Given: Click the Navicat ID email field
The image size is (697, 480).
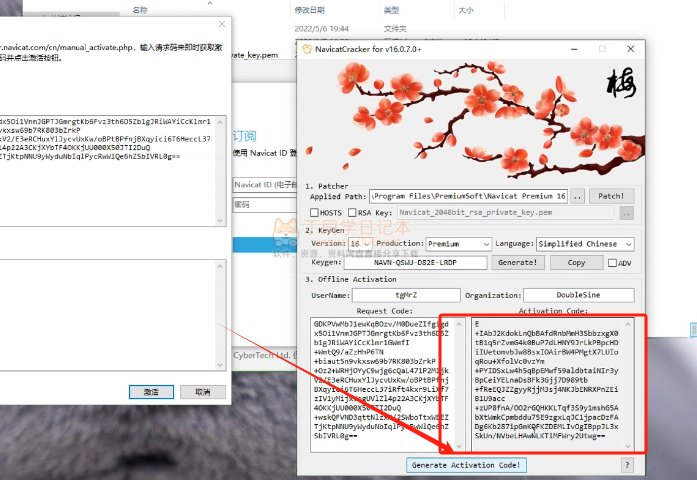Looking at the screenshot, I should (265, 184).
